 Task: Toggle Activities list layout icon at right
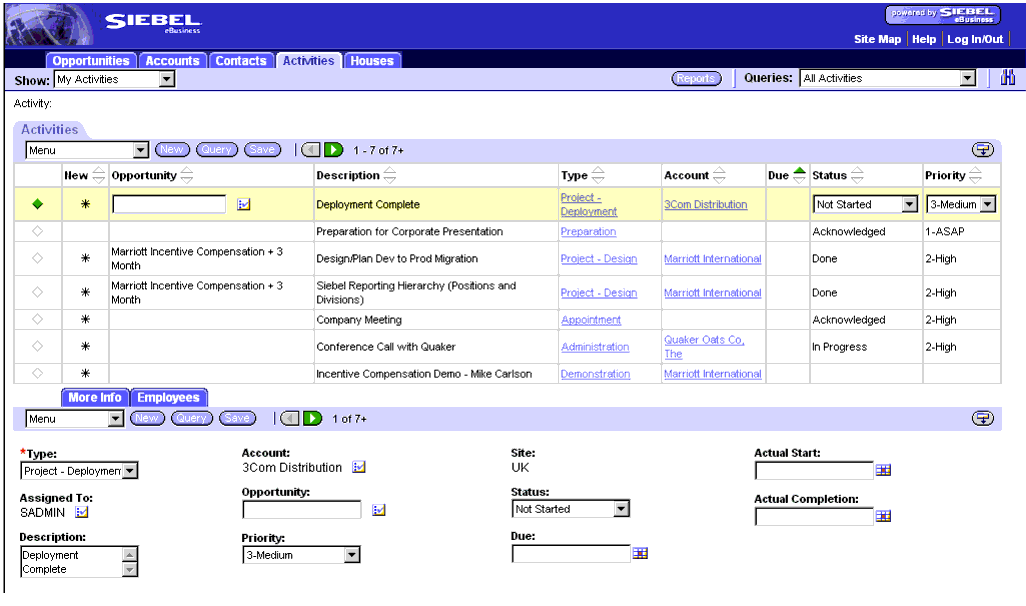coord(982,150)
